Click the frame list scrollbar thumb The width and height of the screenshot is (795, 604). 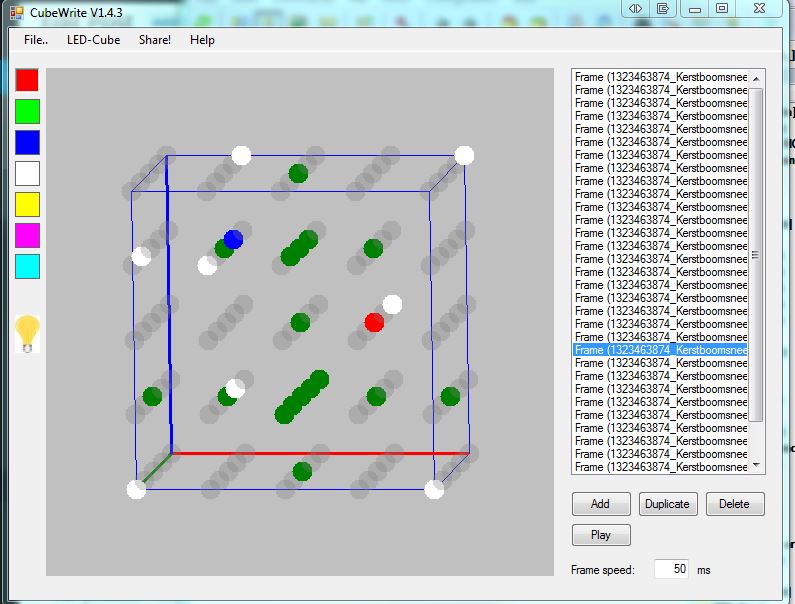[x=756, y=255]
